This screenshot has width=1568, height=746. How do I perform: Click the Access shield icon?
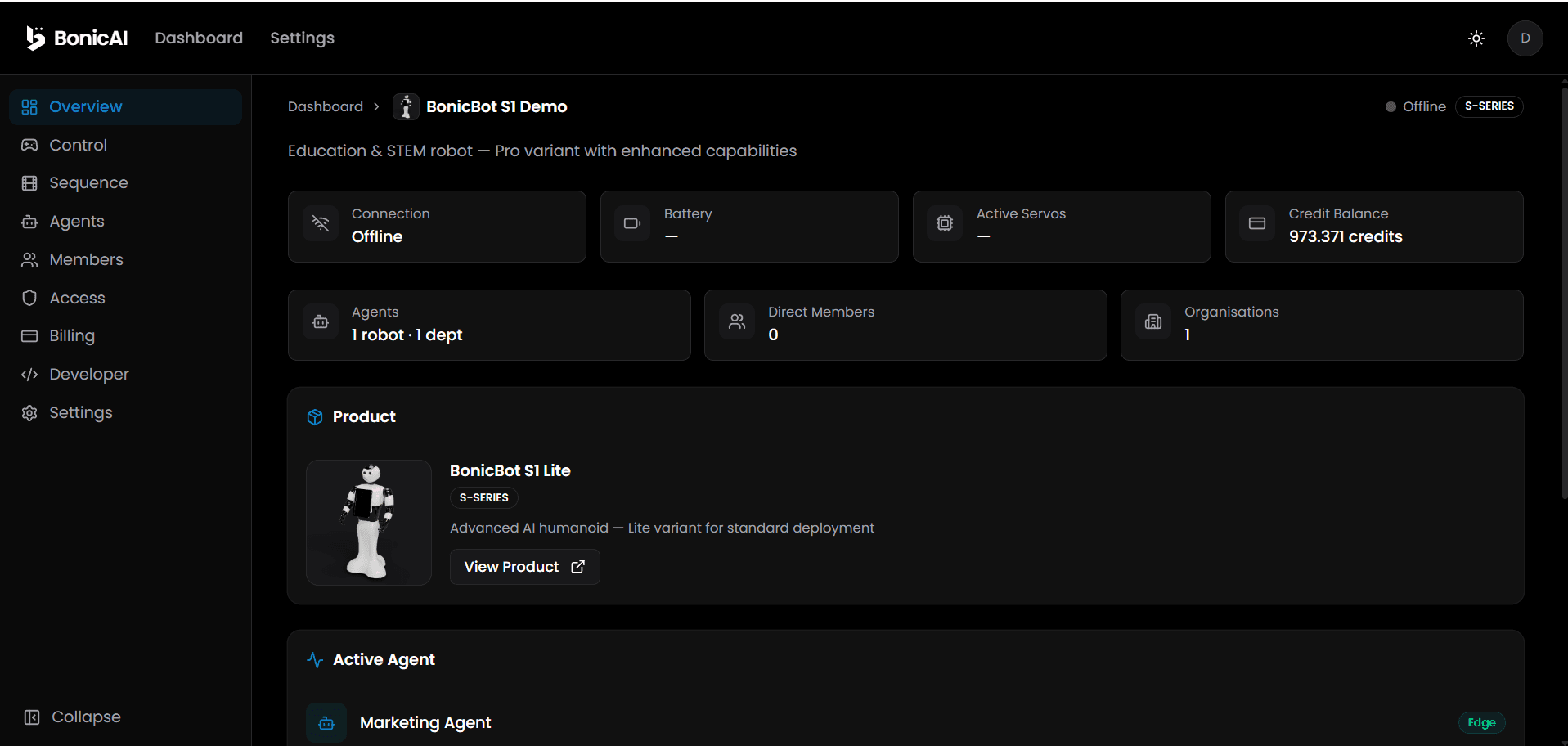click(29, 298)
